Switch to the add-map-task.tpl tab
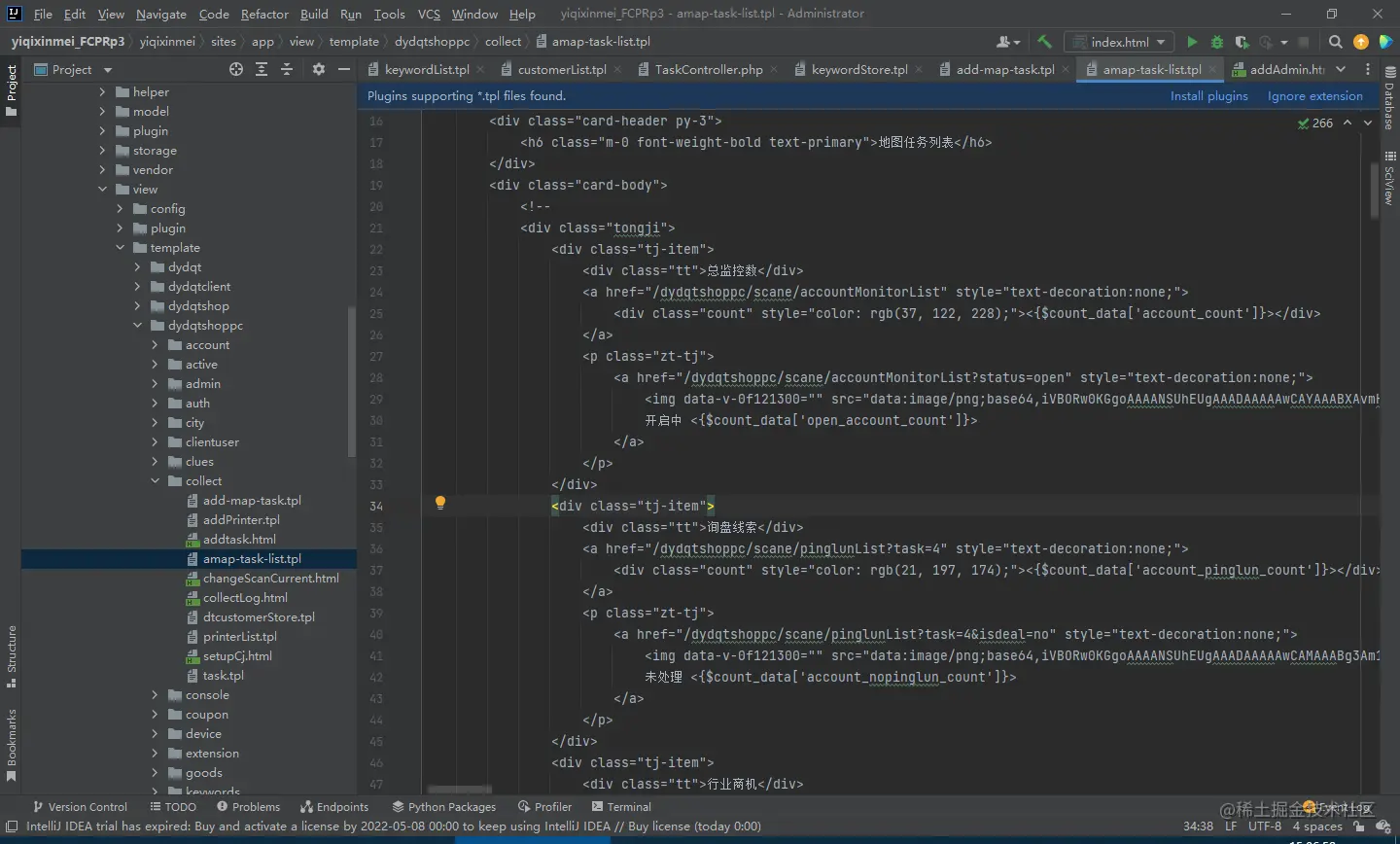1400x844 pixels. pyautogui.click(x=1004, y=69)
